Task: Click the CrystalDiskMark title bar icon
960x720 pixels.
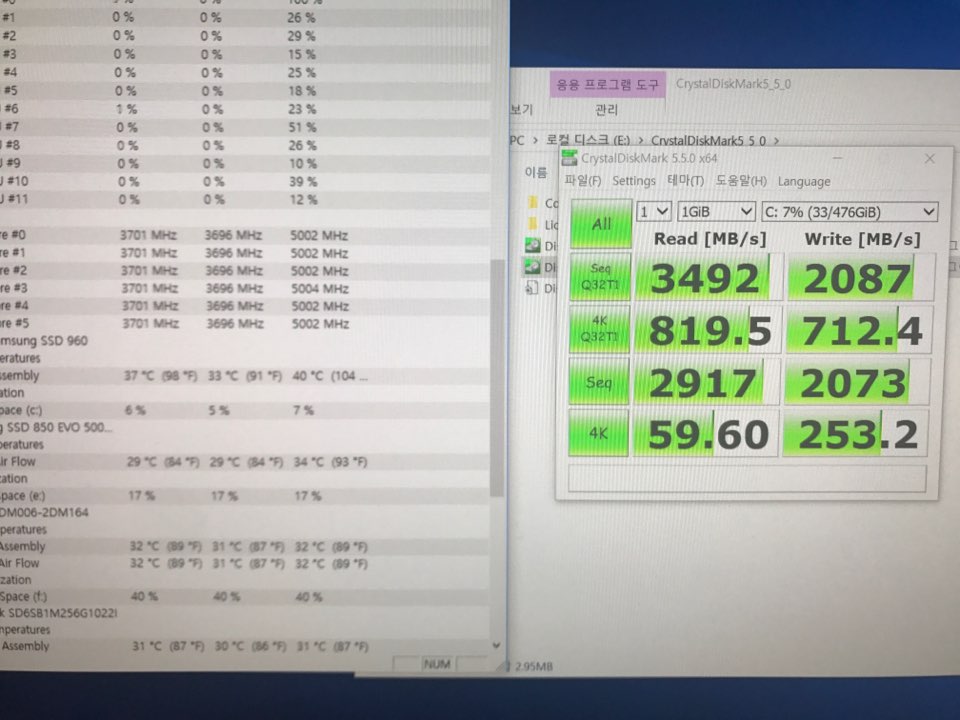Action: [569, 158]
